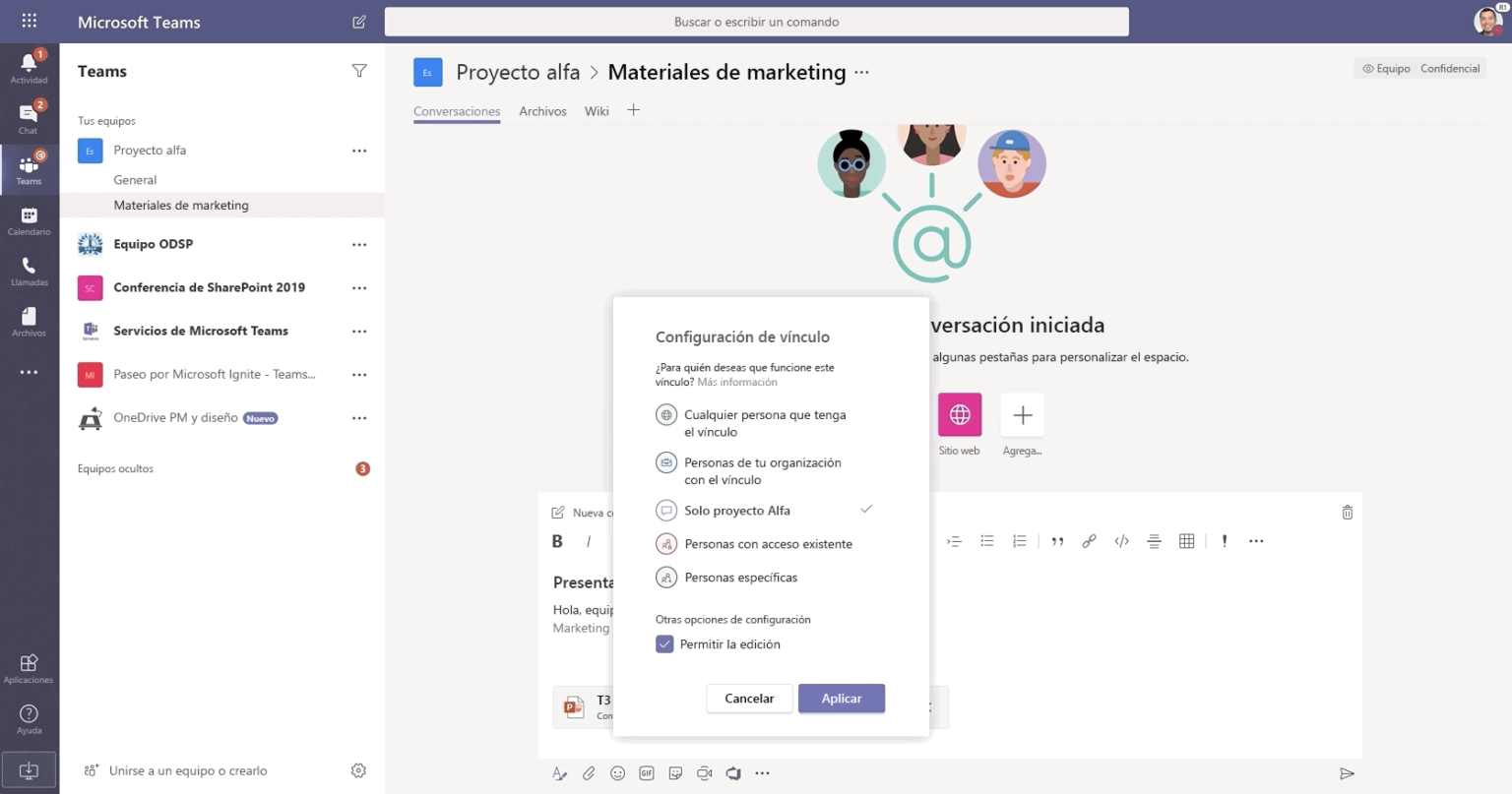This screenshot has height=794, width=1512.
Task: Open more options for Equipo ODSP
Action: [x=359, y=244]
